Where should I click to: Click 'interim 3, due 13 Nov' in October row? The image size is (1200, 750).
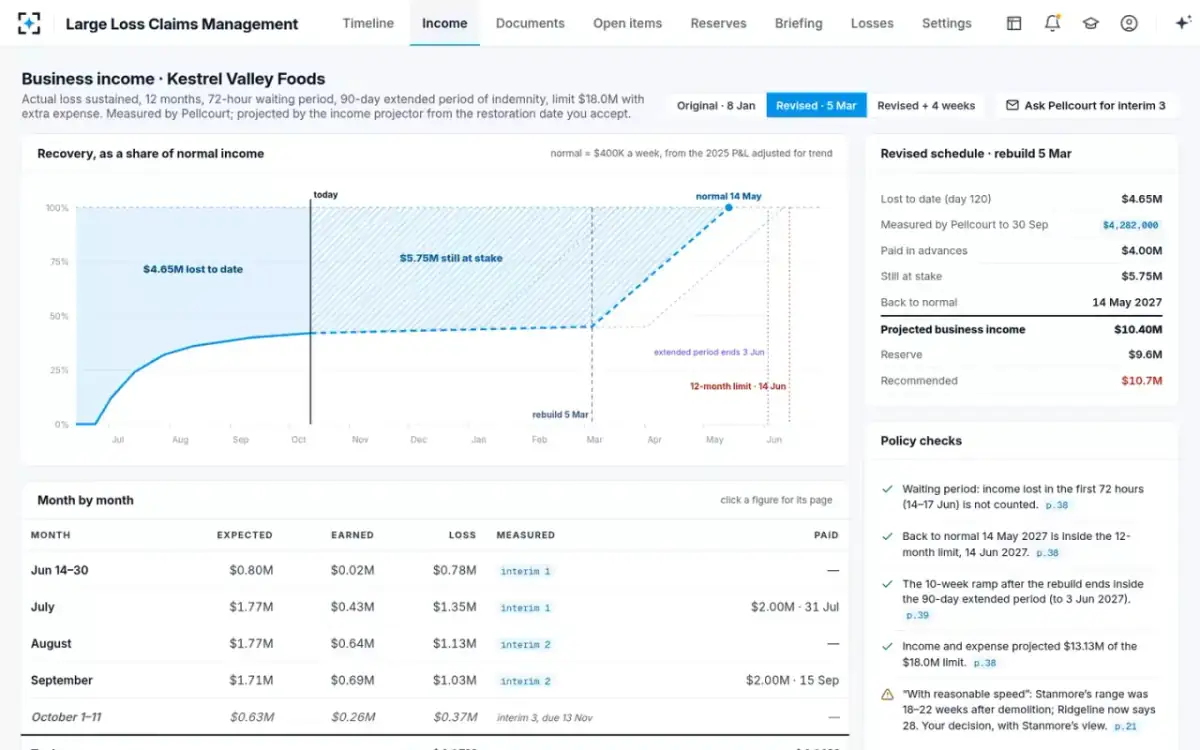545,717
